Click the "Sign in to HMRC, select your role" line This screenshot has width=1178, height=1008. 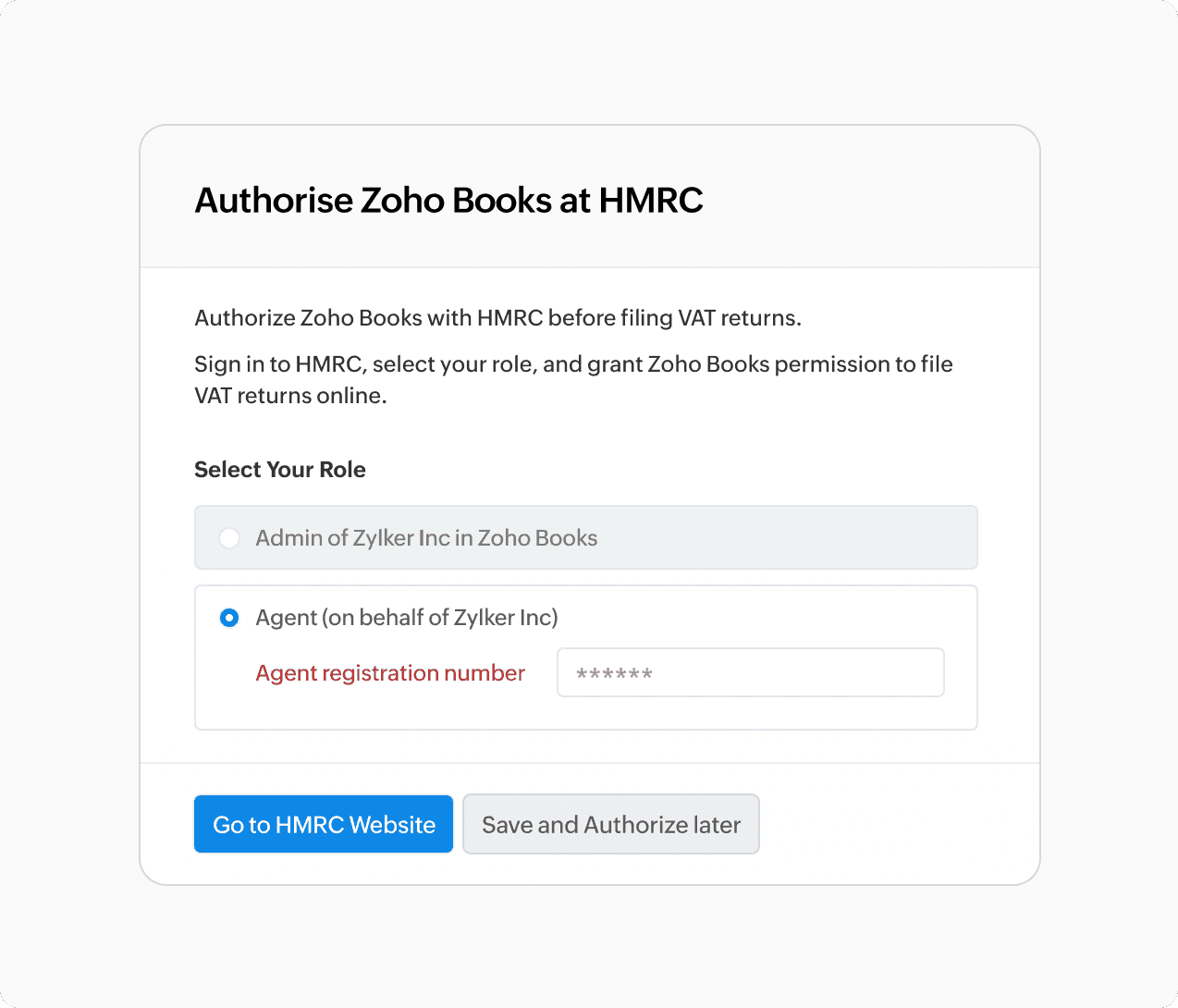point(573,364)
